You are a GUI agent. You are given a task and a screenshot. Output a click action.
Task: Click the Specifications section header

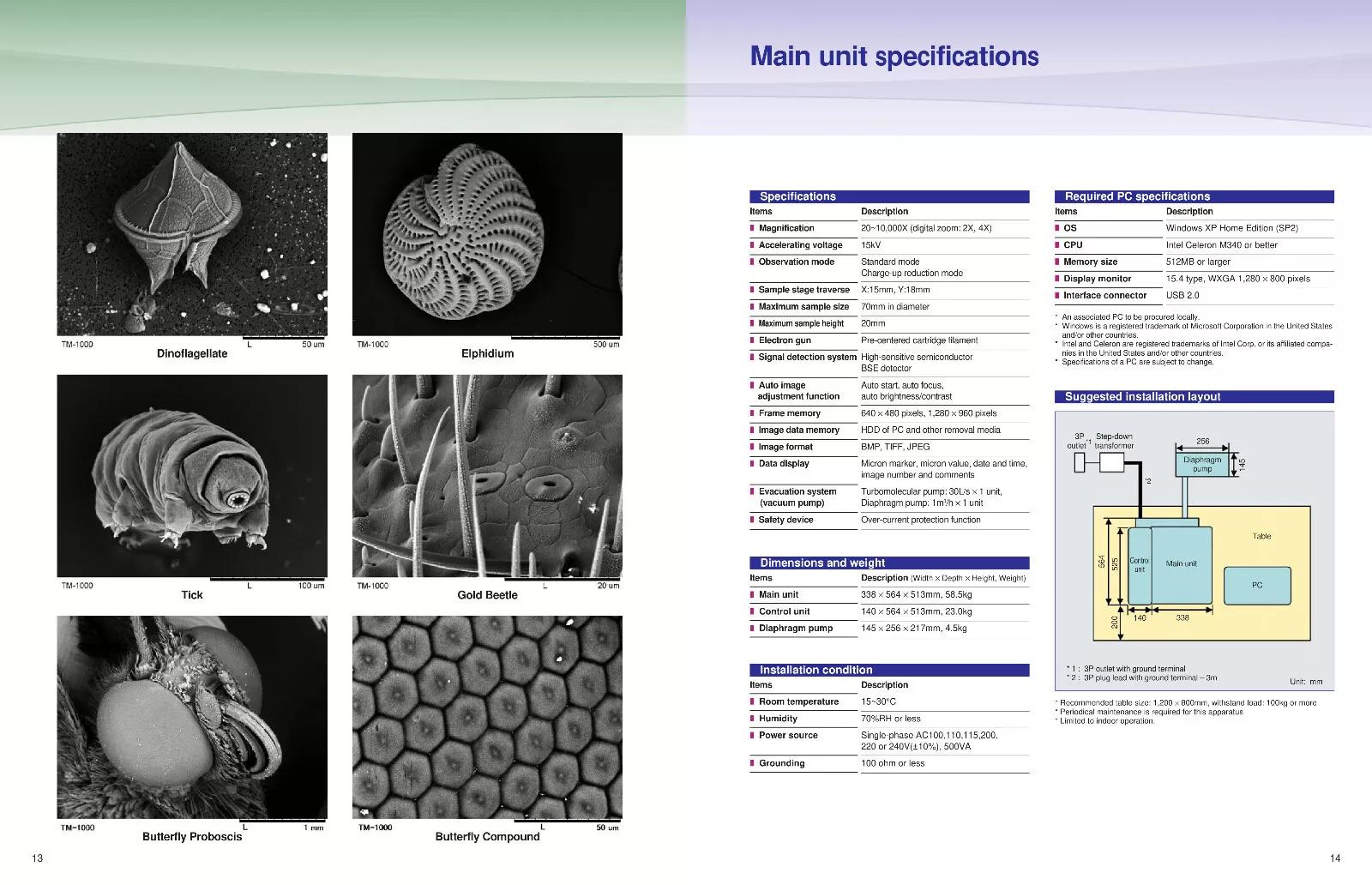coord(797,196)
